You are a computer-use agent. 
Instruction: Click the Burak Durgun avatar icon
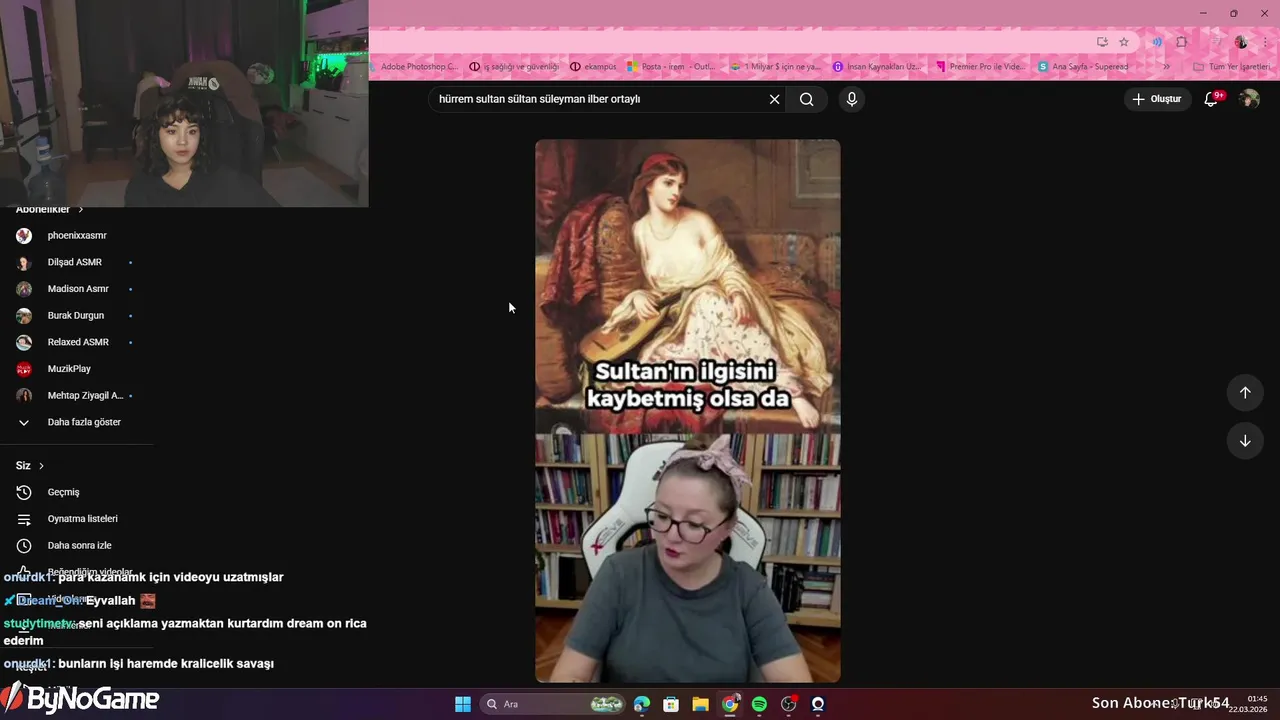24,316
